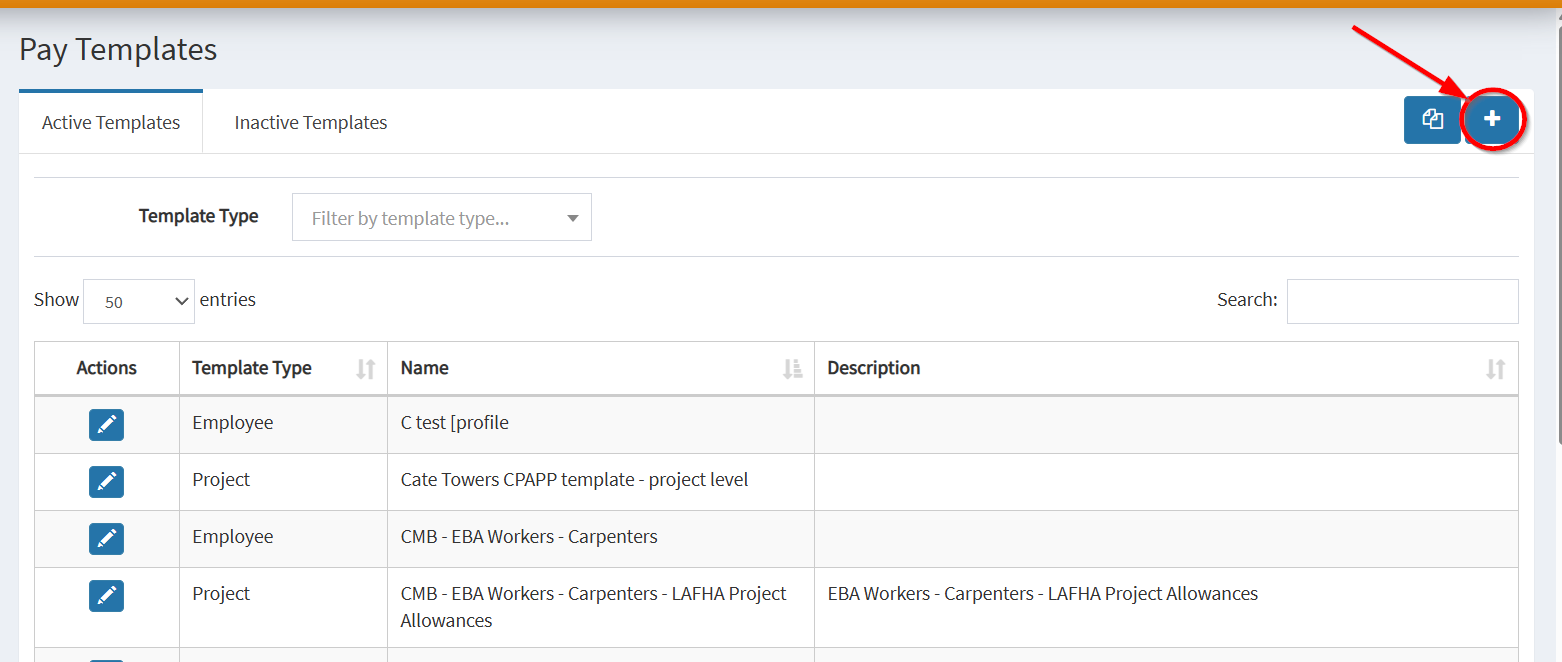
Task: Edit CMB - EBA Workers - Carpenters employee template
Action: click(x=106, y=539)
